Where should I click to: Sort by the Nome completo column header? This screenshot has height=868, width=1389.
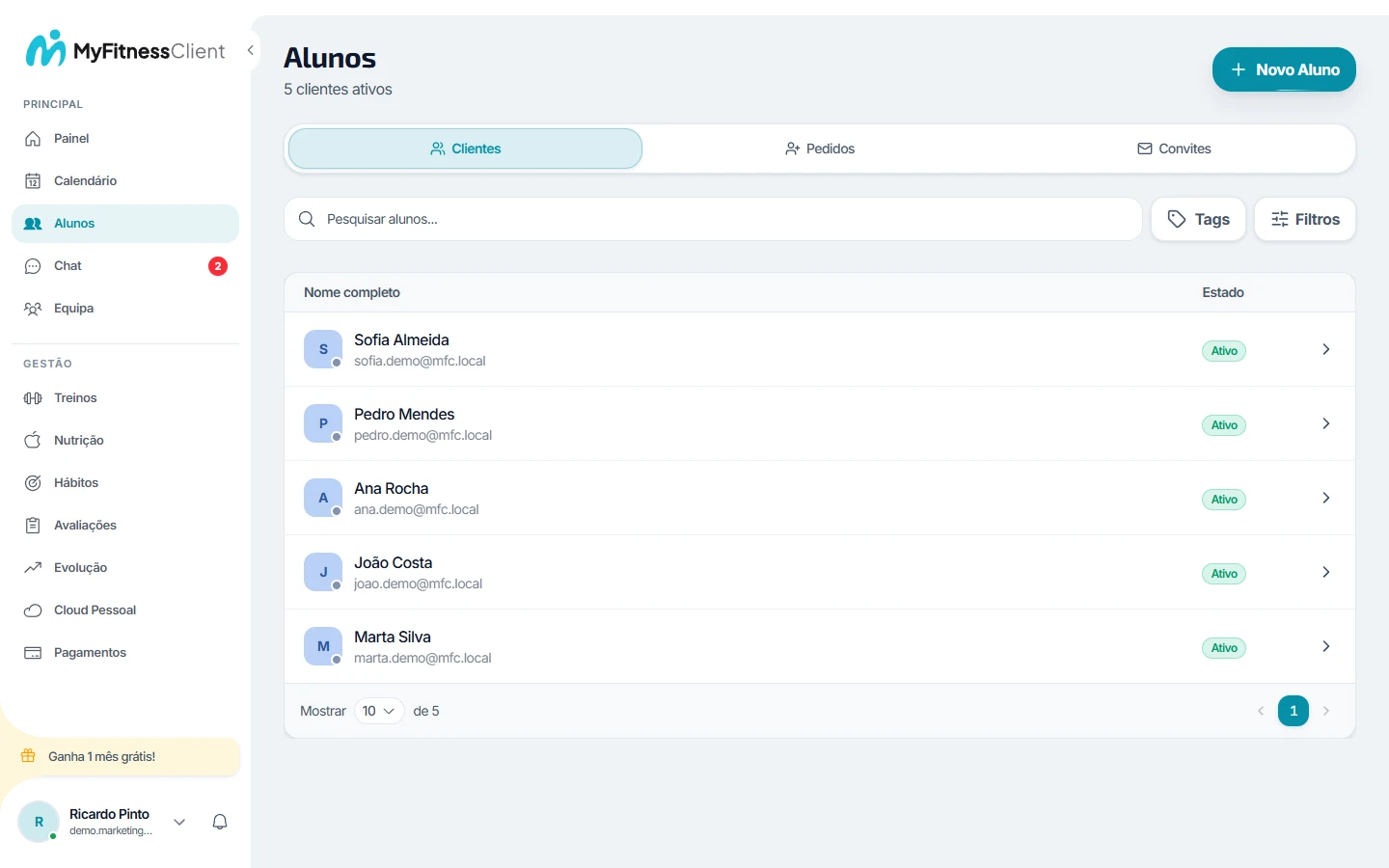(352, 292)
